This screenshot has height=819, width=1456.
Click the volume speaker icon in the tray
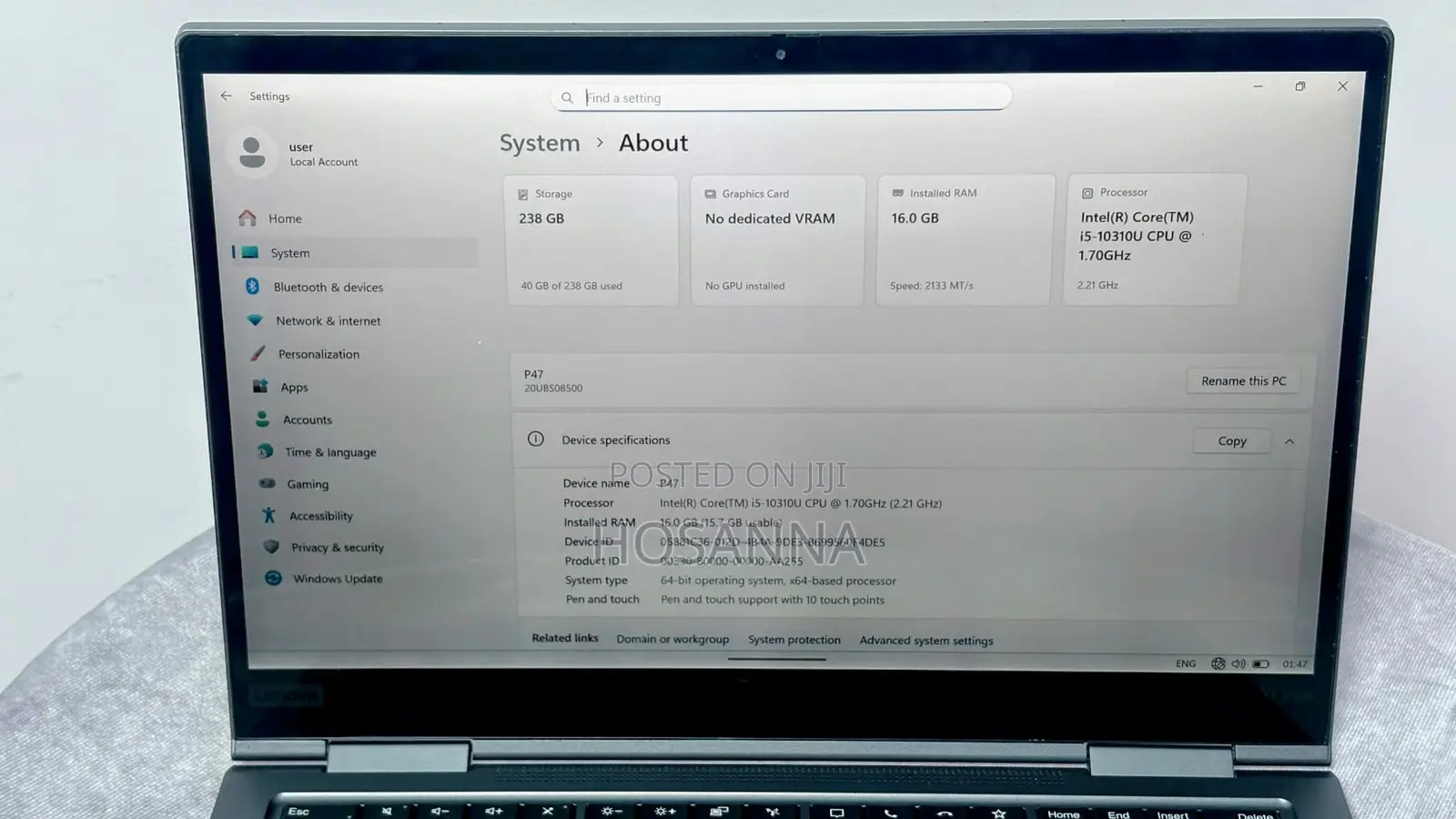pyautogui.click(x=1239, y=663)
